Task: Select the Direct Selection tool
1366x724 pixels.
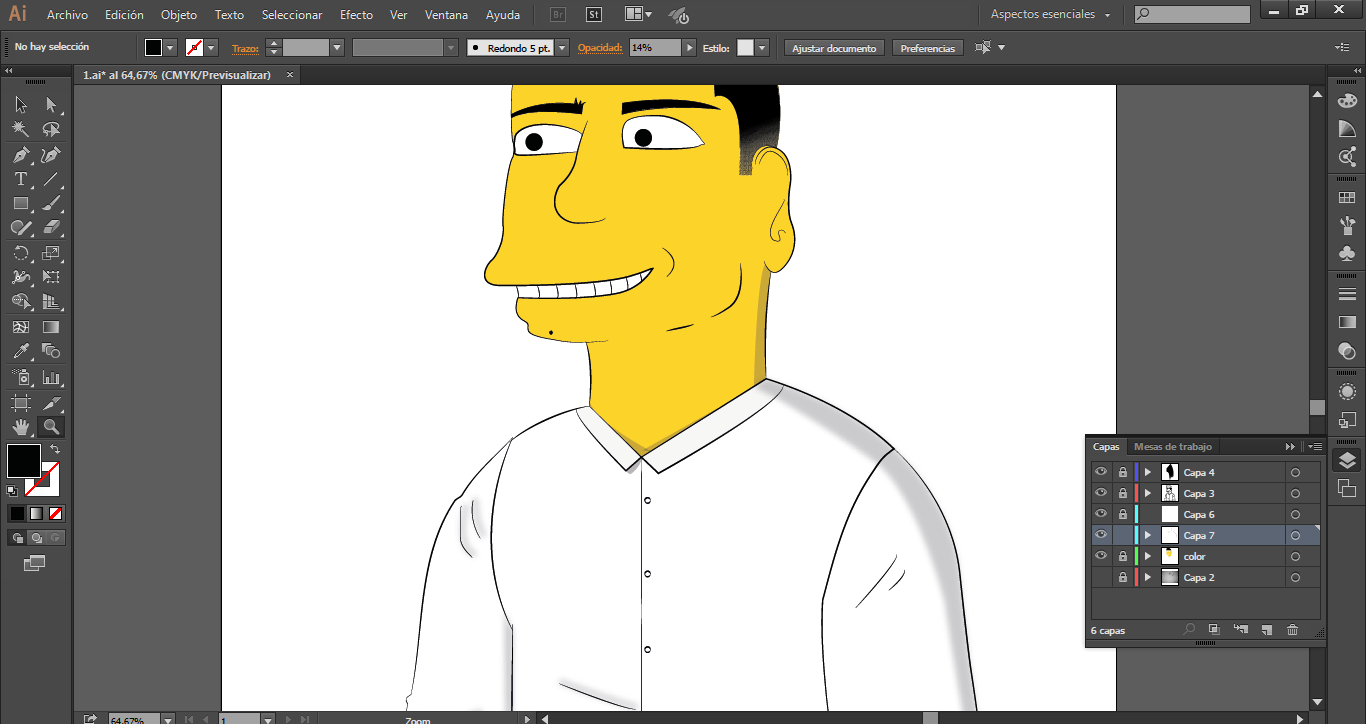Action: tap(51, 105)
